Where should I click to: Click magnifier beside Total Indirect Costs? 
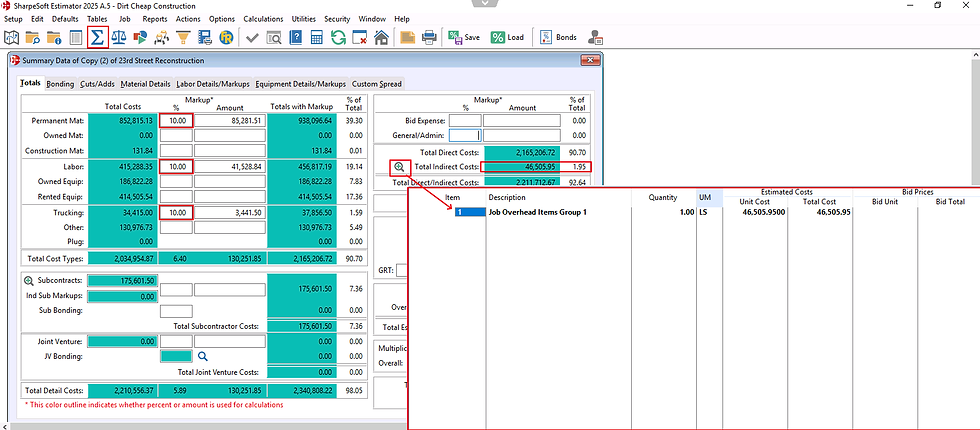click(x=399, y=167)
